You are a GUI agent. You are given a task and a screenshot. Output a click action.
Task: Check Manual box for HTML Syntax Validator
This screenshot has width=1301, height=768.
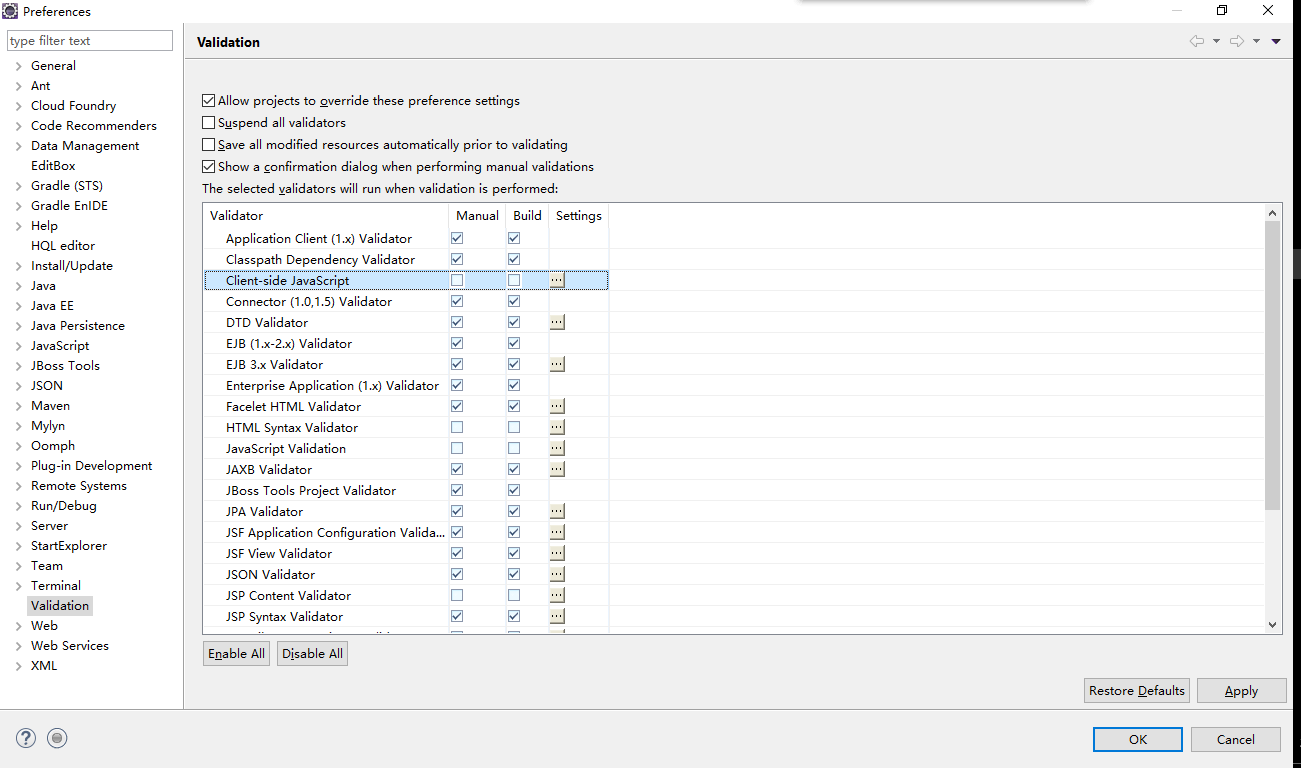(457, 428)
